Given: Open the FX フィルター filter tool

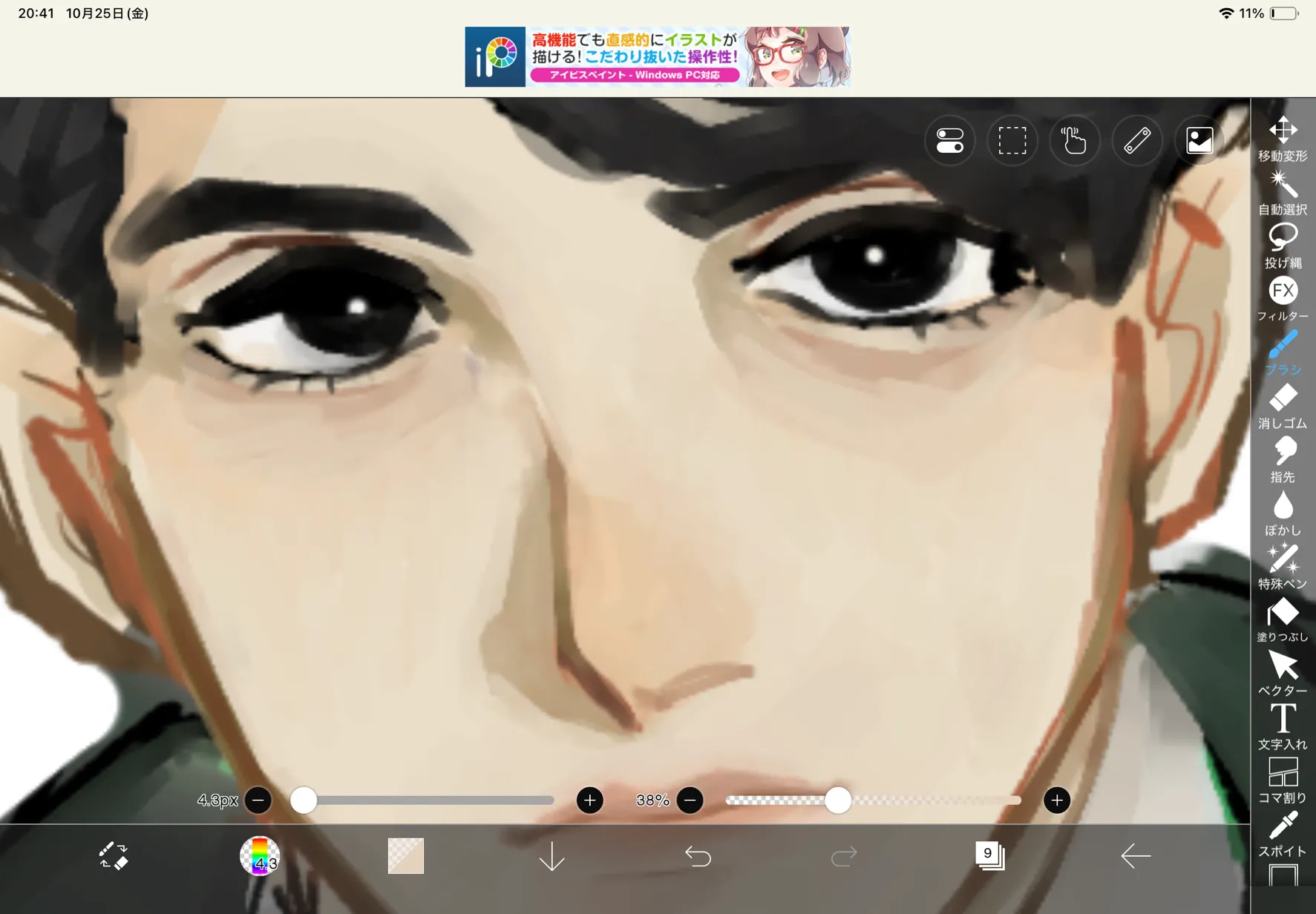Looking at the screenshot, I should [1283, 299].
